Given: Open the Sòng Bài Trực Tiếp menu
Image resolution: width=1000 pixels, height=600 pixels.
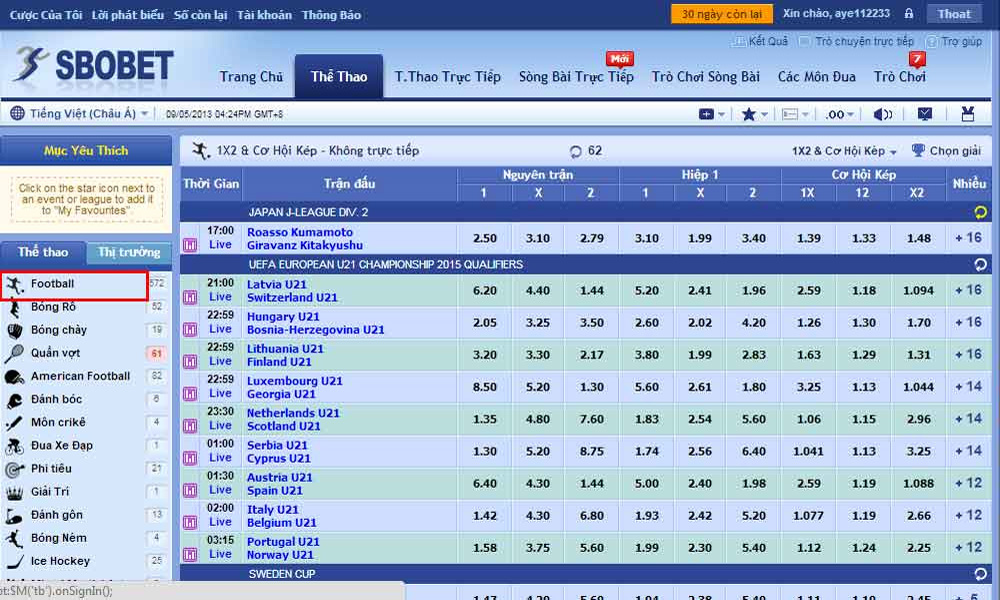Looking at the screenshot, I should 576,77.
